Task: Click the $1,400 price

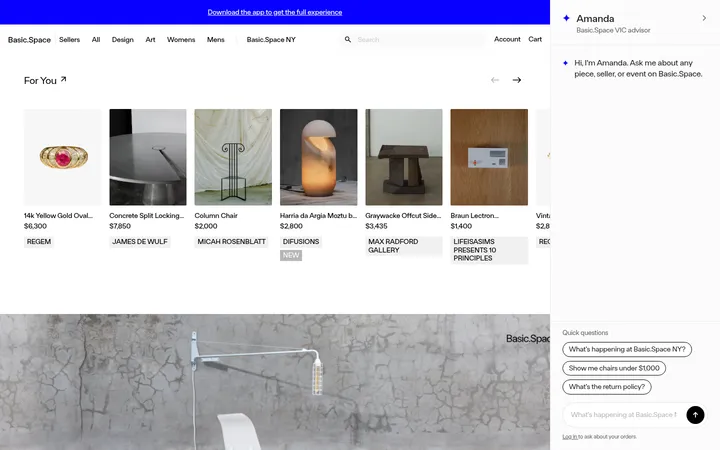Action: [x=461, y=226]
